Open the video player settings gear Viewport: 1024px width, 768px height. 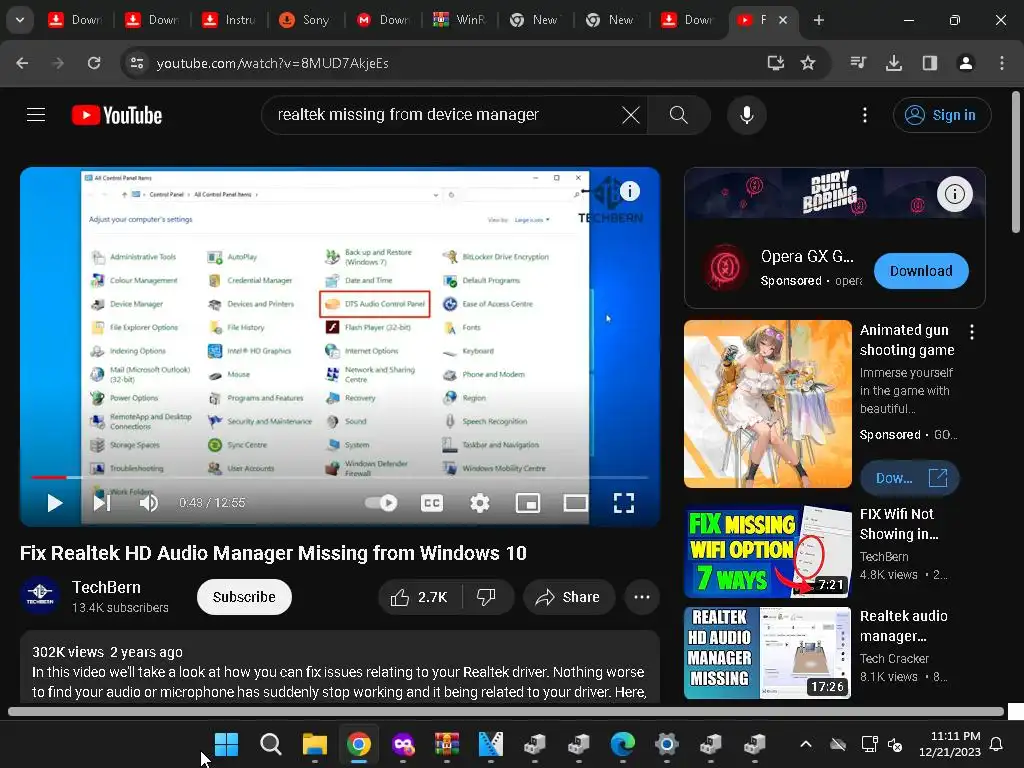480,503
